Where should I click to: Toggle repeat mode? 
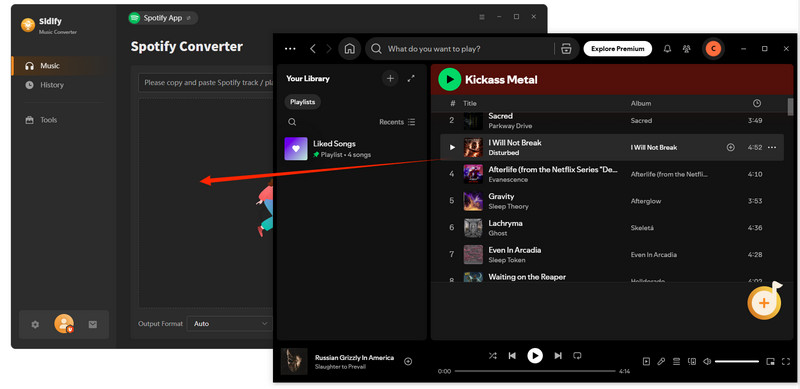[578, 356]
